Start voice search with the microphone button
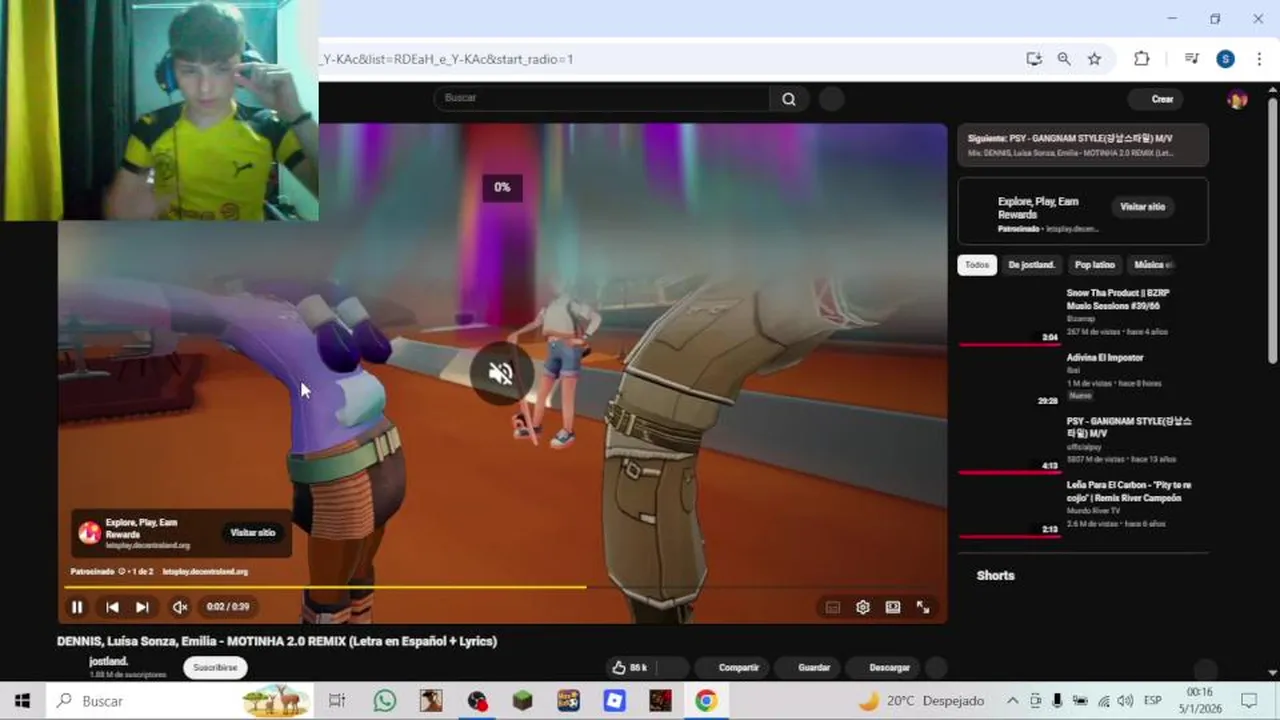1280x720 pixels. pos(831,98)
